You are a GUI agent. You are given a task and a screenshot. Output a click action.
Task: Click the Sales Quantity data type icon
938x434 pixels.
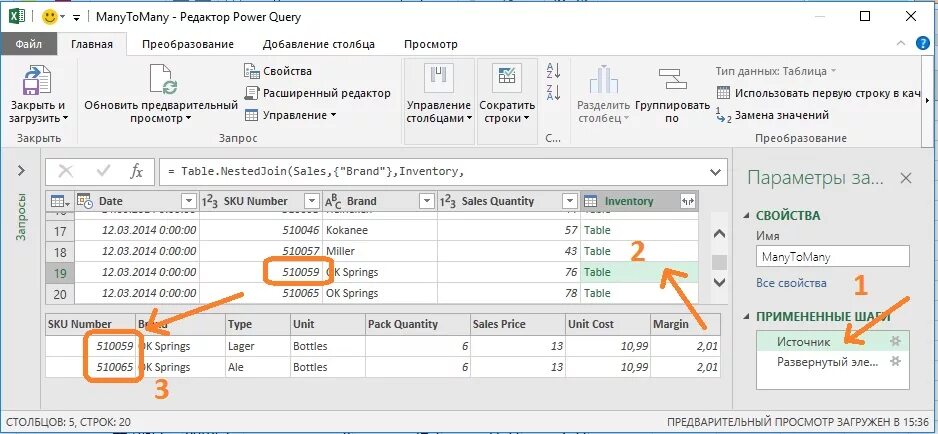[x=447, y=201]
